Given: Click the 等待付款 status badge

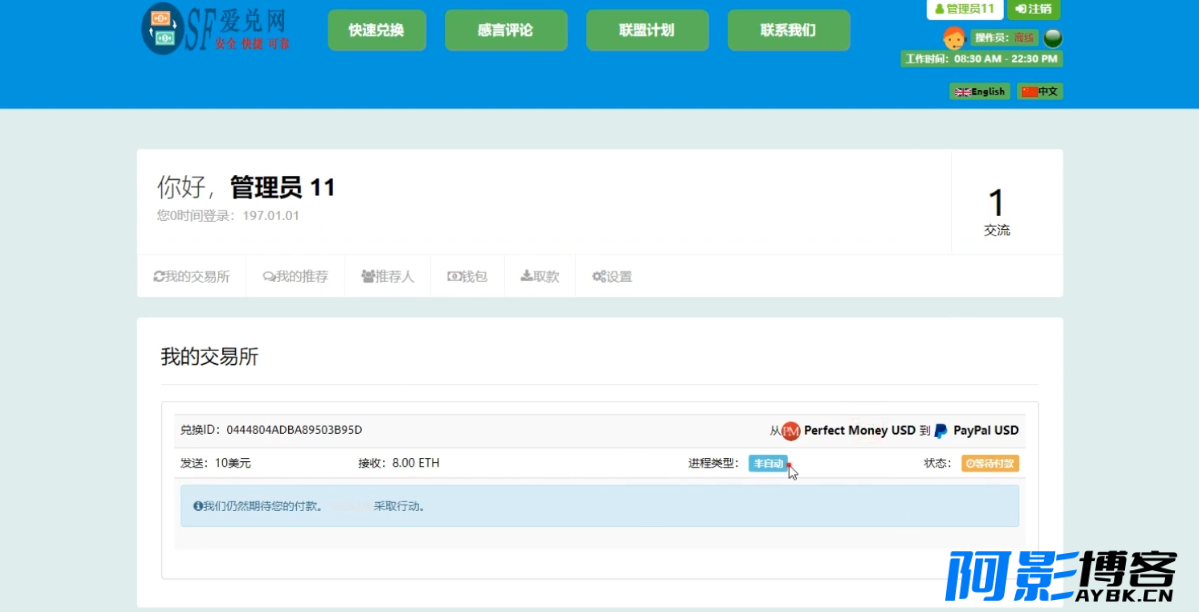Looking at the screenshot, I should pos(990,463).
